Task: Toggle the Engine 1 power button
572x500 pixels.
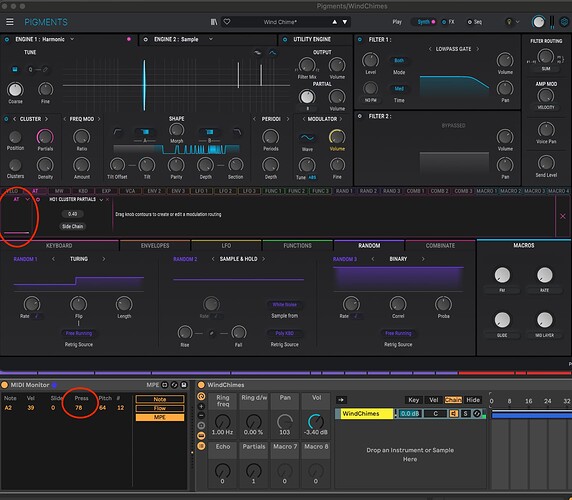Action: point(7,39)
